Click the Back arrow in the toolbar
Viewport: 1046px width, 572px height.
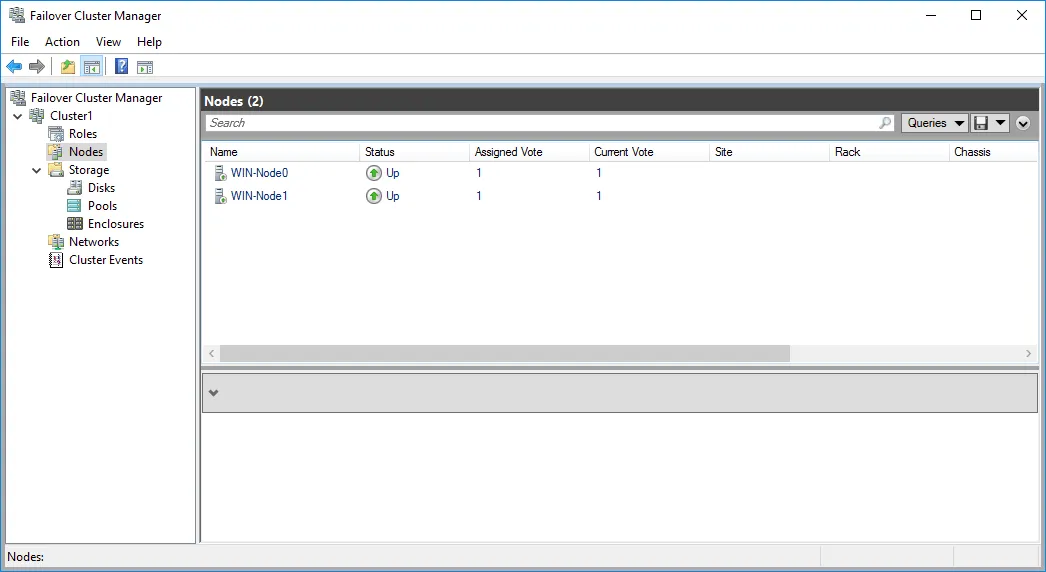coord(14,67)
